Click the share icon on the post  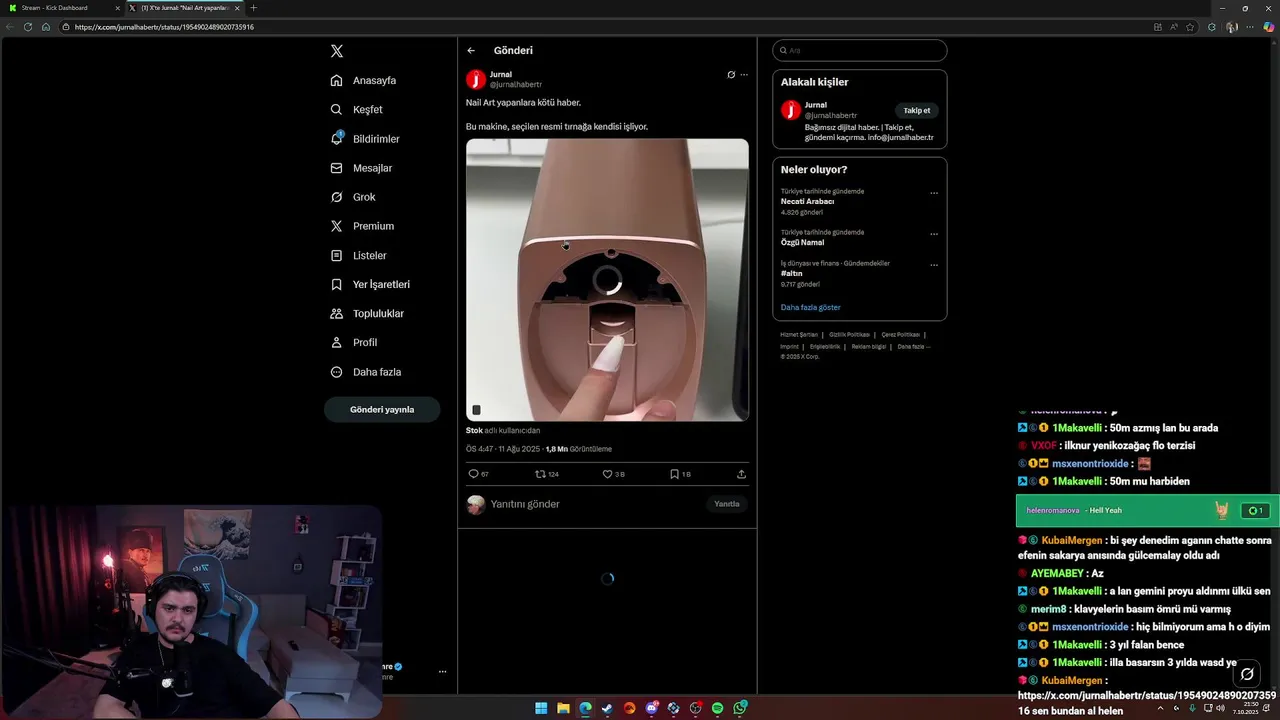click(741, 474)
